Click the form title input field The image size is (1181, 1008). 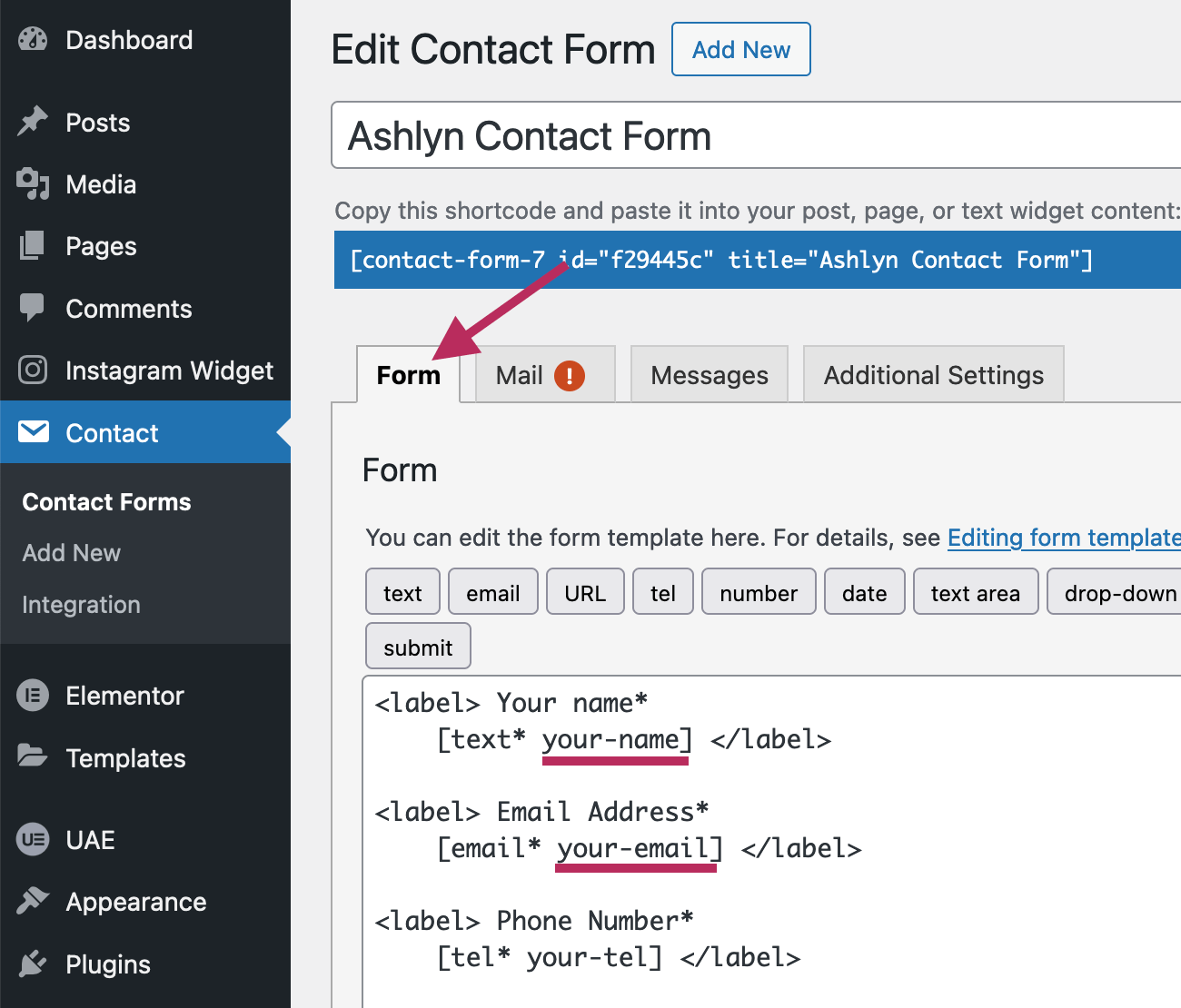[754, 136]
